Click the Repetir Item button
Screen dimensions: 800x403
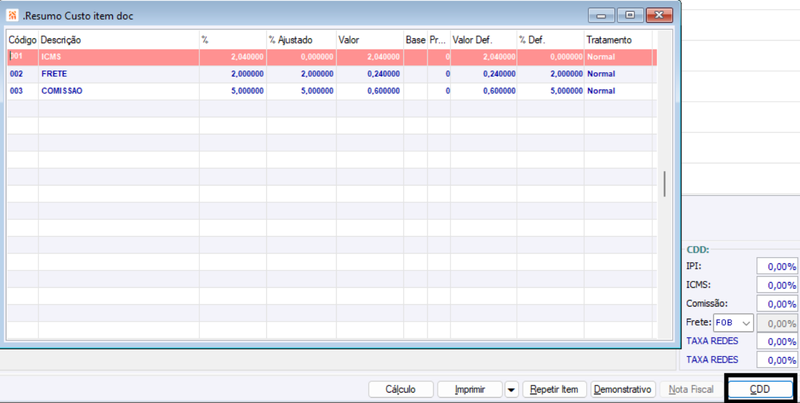(x=554, y=390)
